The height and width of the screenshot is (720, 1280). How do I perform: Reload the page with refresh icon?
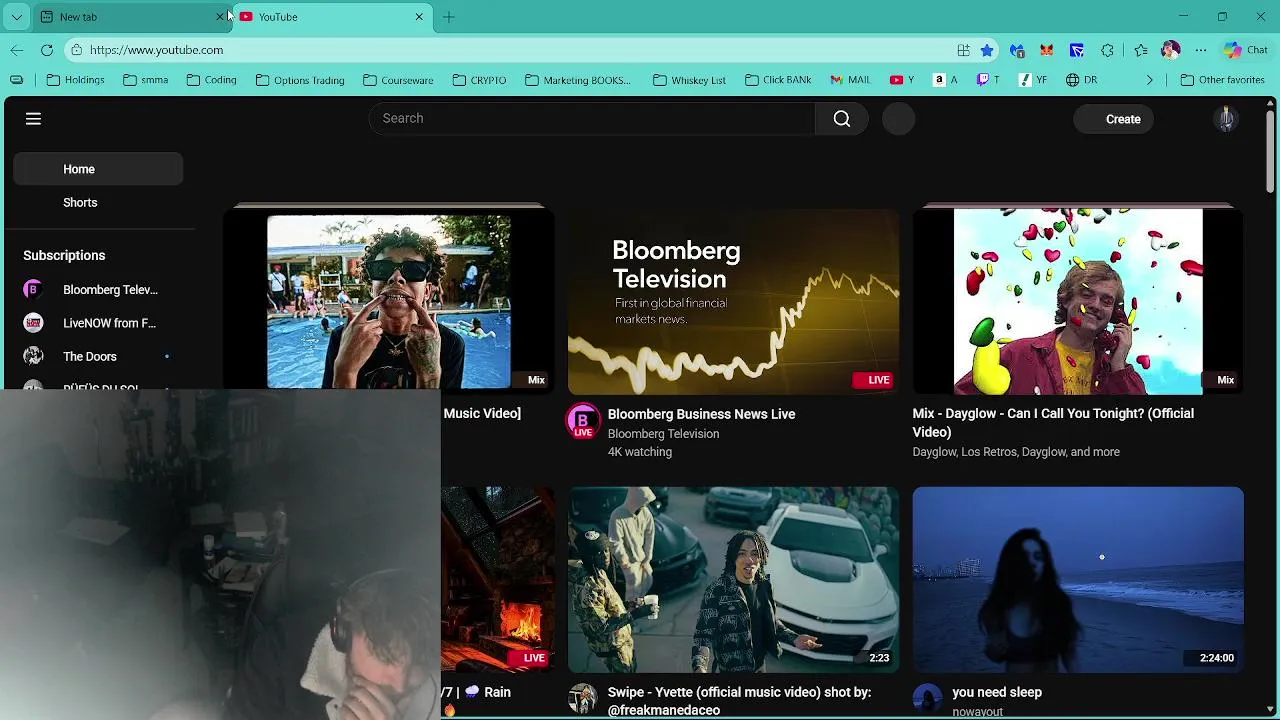(47, 50)
